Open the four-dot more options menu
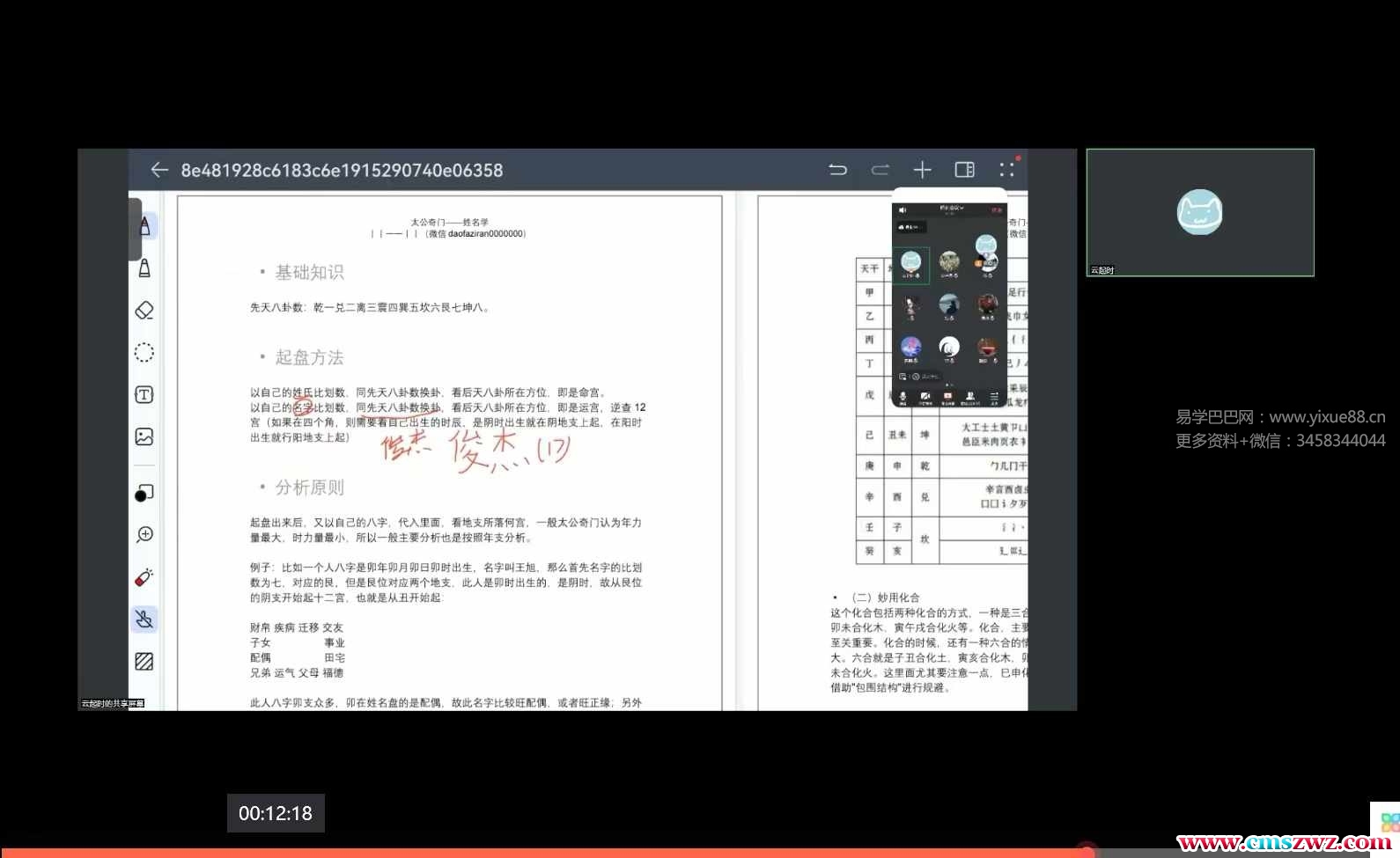The height and width of the screenshot is (858, 1400). [1006, 170]
